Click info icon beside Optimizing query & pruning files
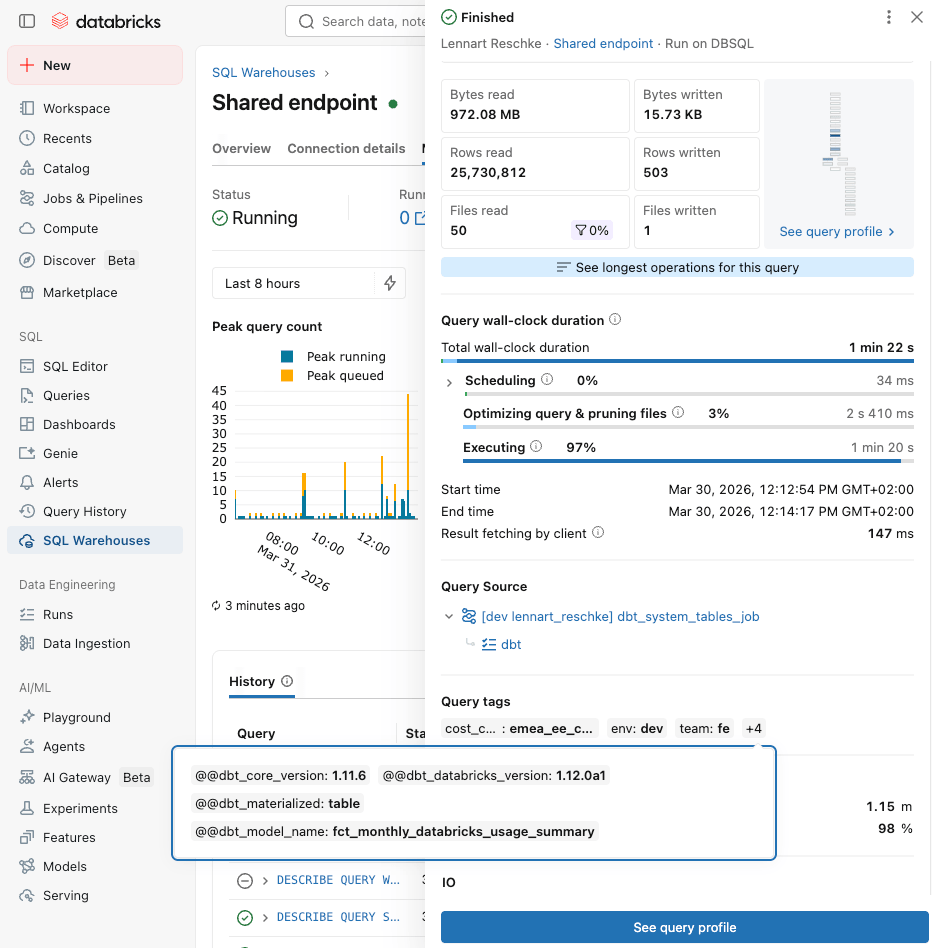 pos(678,412)
